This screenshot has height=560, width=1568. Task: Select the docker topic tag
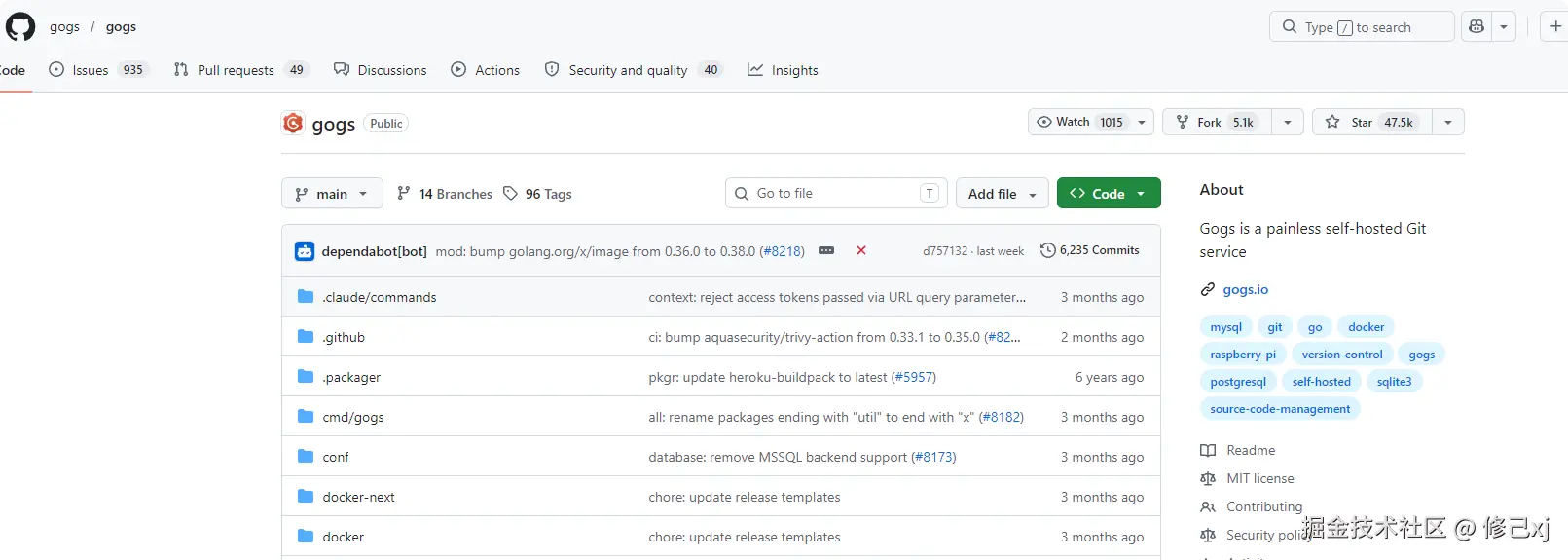tap(1367, 327)
